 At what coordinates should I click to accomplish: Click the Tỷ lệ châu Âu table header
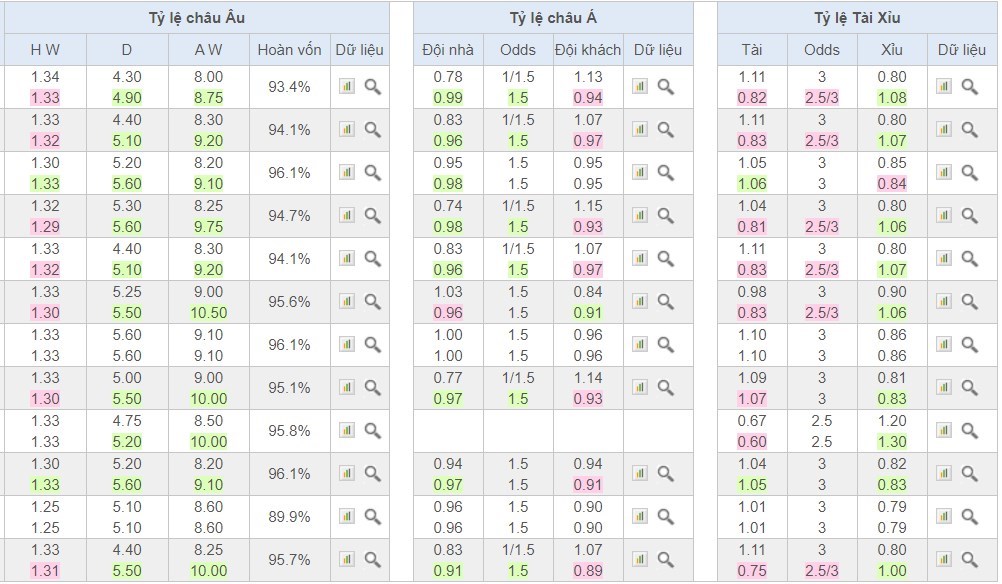pos(196,18)
